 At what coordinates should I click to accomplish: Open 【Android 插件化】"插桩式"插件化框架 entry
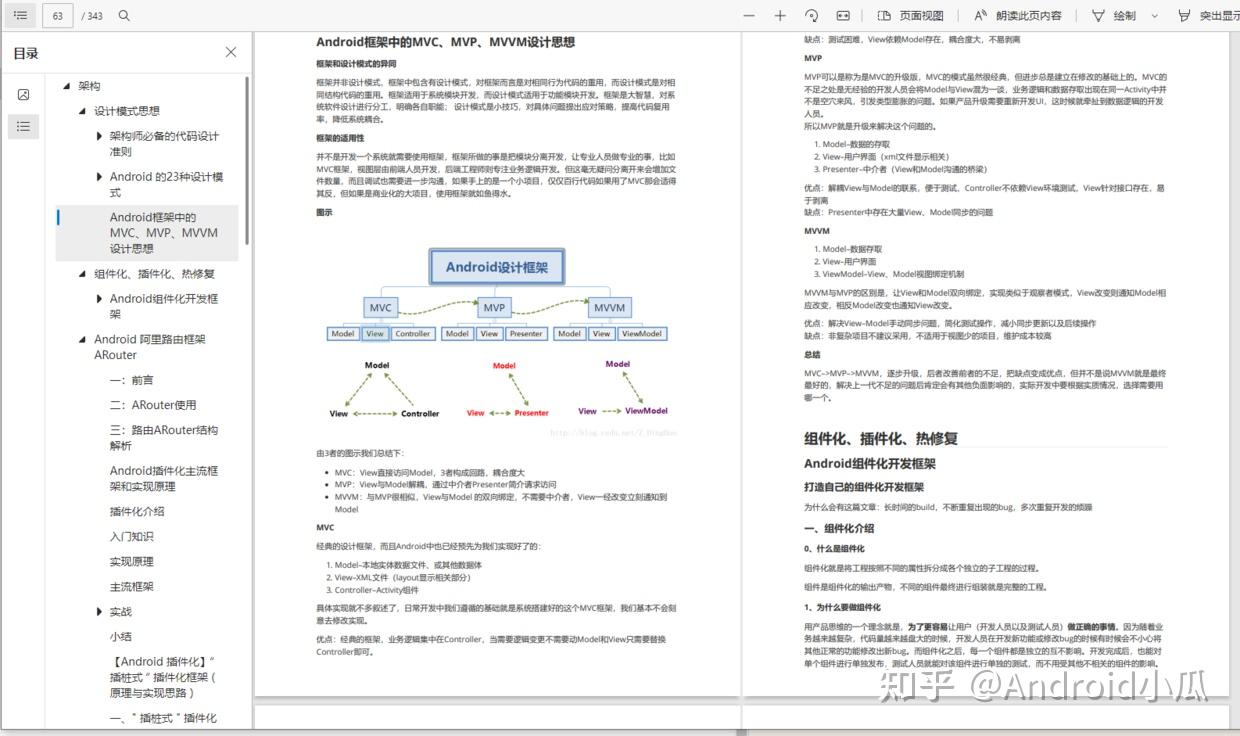pos(164,677)
